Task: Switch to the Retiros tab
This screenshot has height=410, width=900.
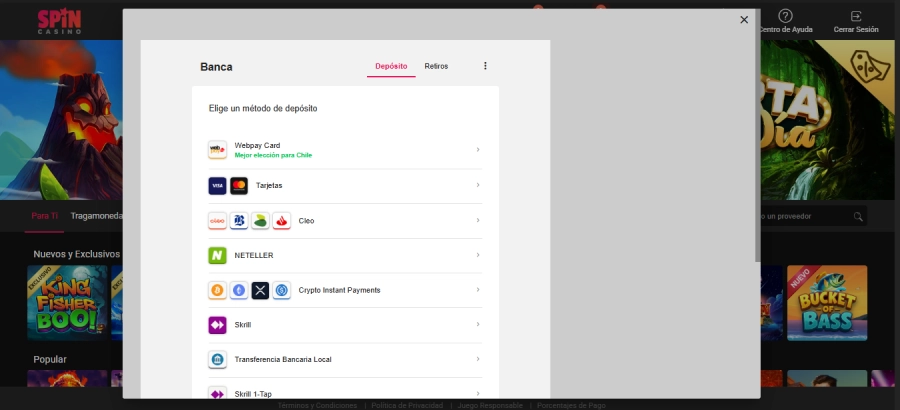Action: coord(436,66)
